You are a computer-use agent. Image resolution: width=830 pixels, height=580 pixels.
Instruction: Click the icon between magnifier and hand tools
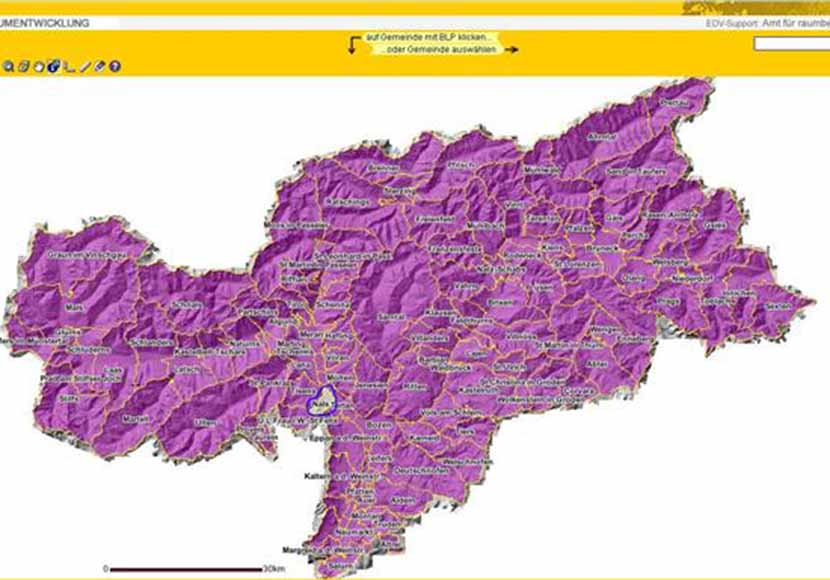(23, 67)
